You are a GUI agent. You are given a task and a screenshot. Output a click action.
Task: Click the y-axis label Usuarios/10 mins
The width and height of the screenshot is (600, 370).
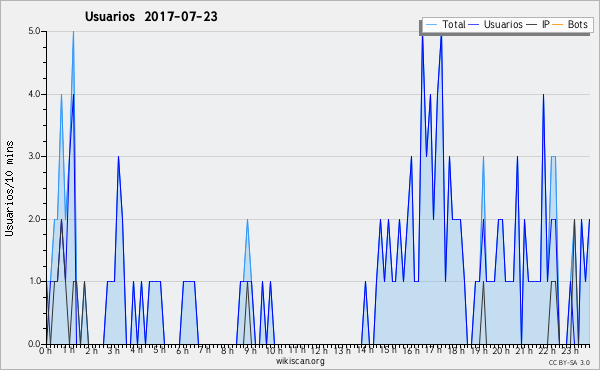point(9,189)
